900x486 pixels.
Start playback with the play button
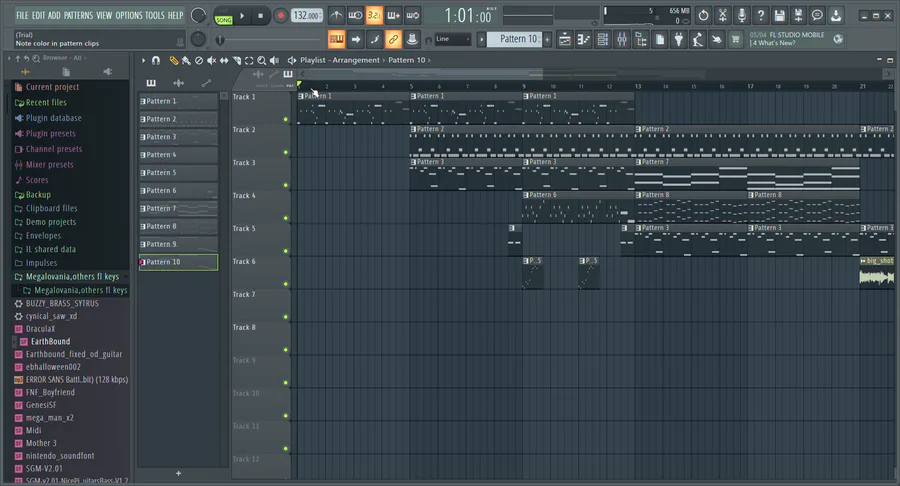242,15
